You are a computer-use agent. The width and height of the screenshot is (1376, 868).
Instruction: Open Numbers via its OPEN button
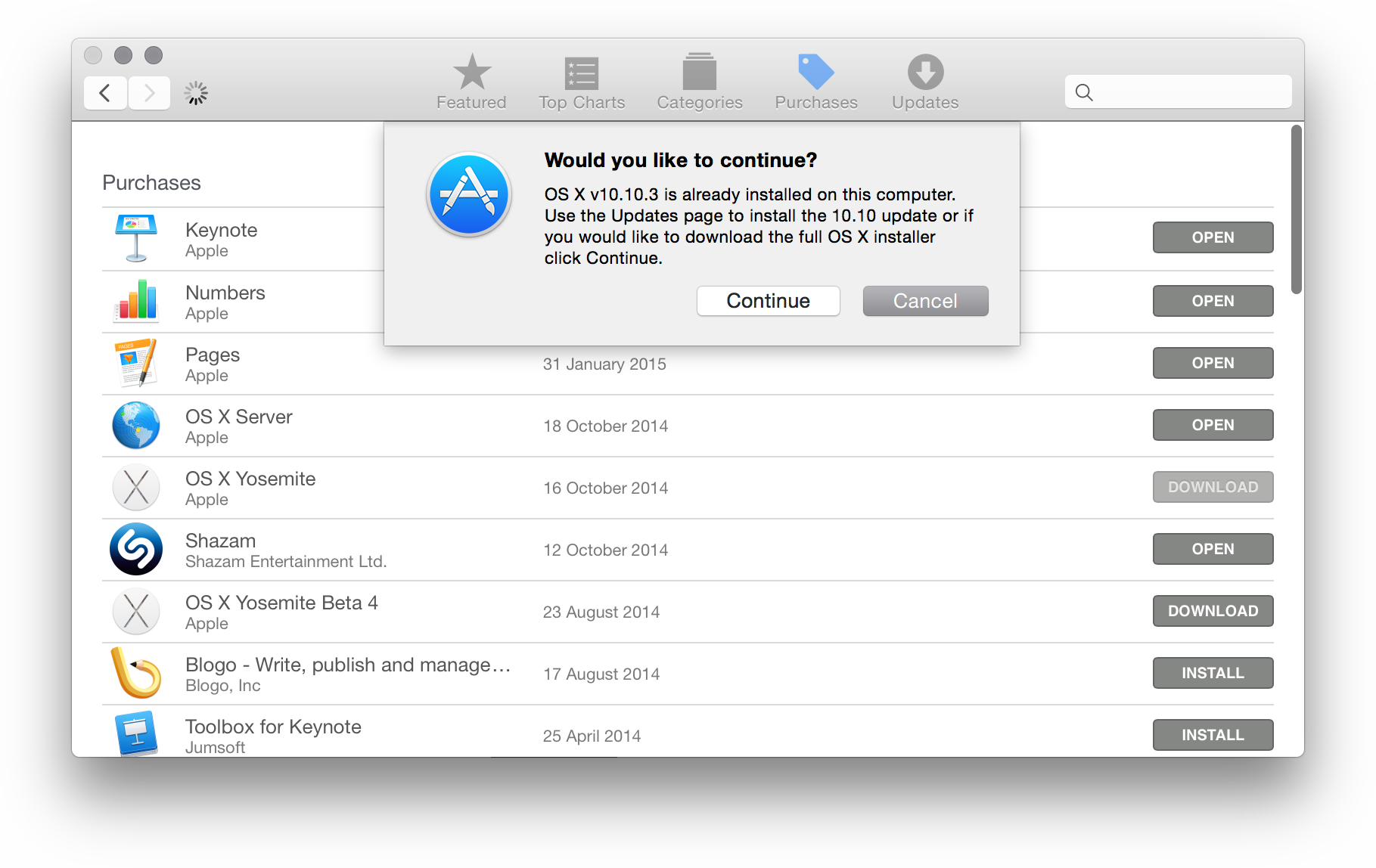1213,301
